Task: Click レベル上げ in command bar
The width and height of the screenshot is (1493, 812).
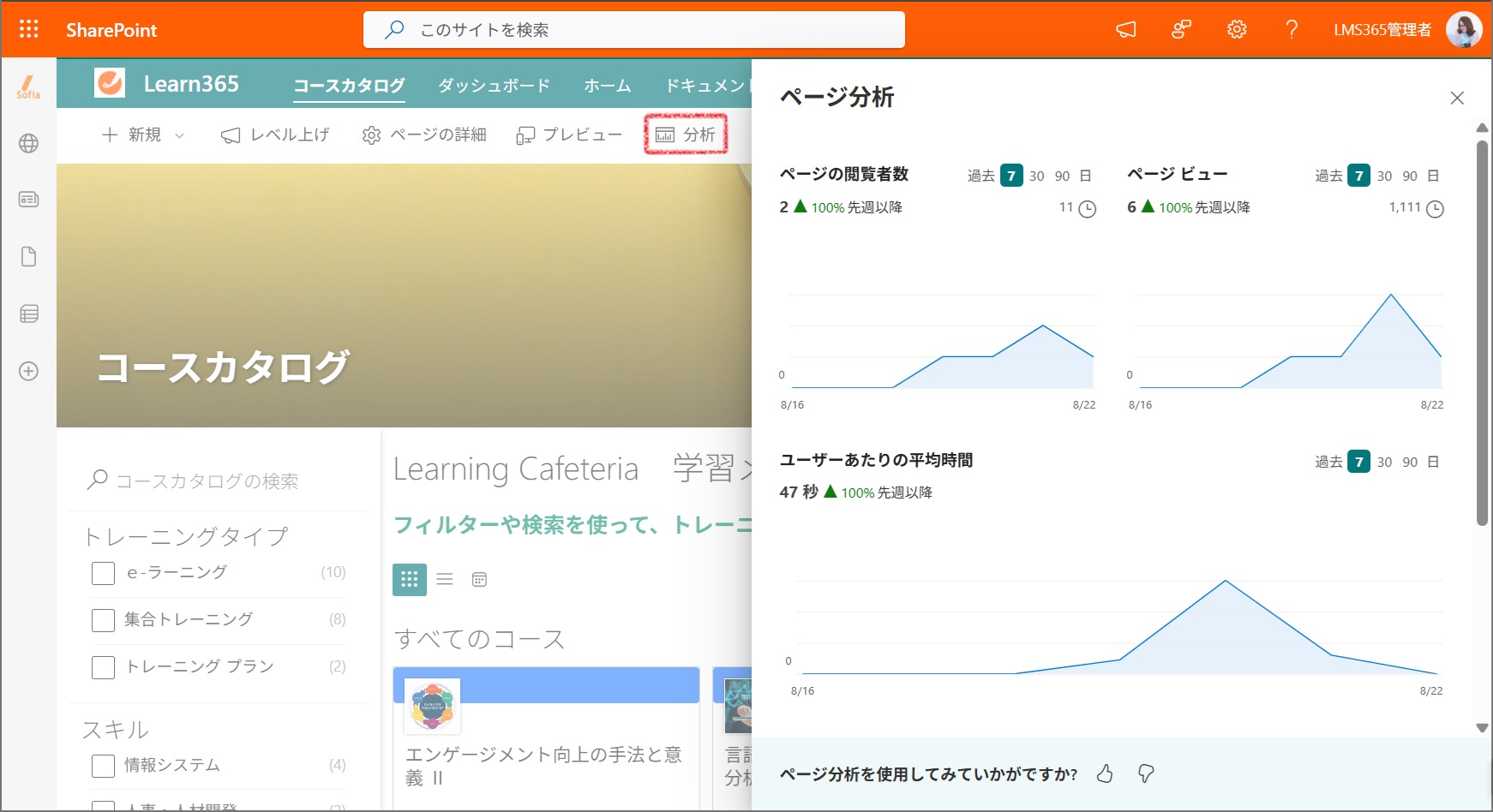Action: pos(275,134)
